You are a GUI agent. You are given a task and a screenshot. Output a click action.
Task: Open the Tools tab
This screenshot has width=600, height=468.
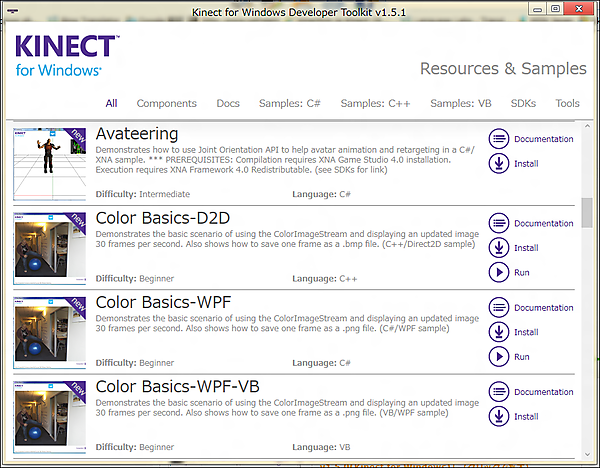click(567, 103)
